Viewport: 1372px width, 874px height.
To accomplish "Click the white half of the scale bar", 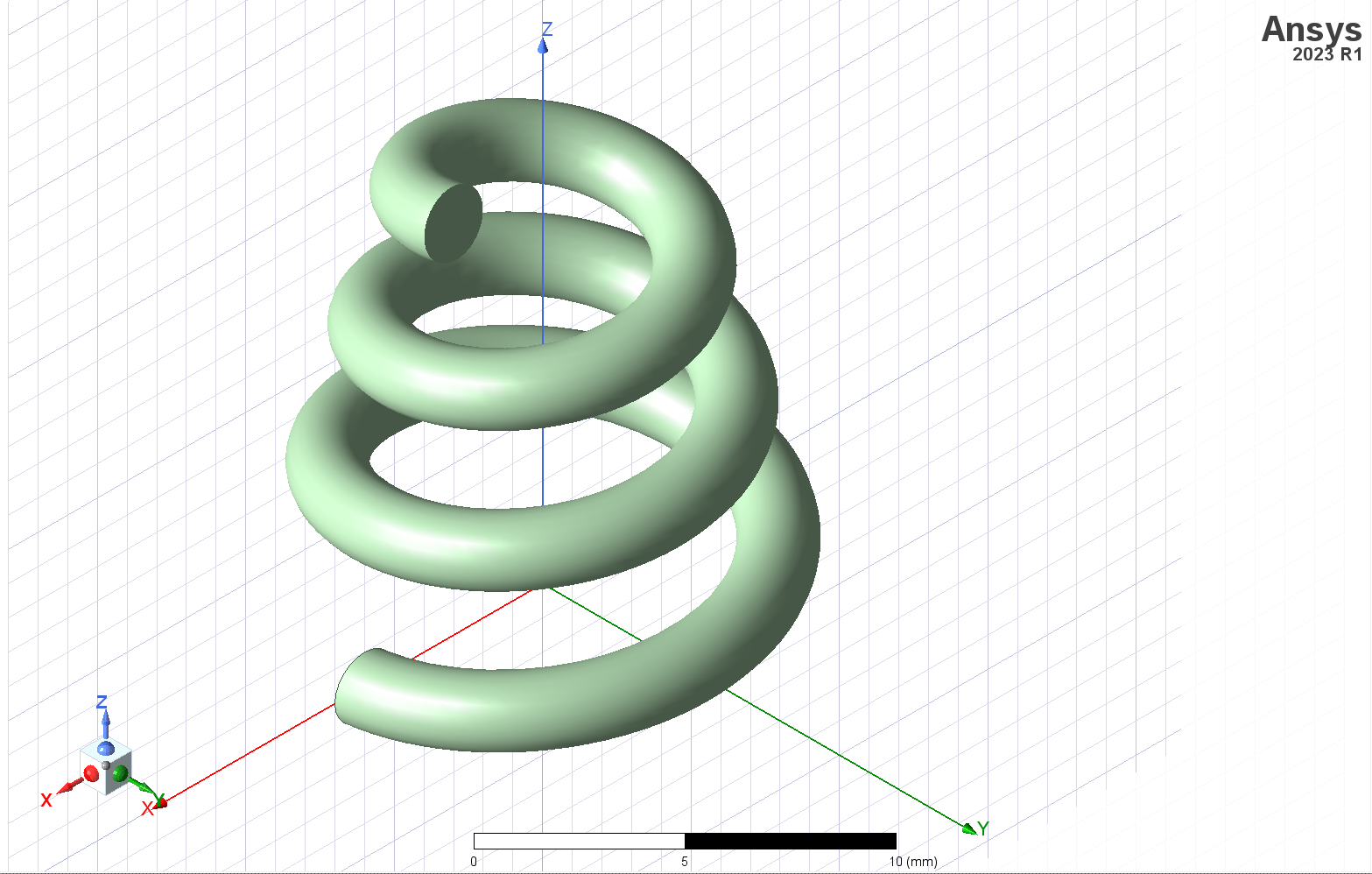I will coord(579,841).
